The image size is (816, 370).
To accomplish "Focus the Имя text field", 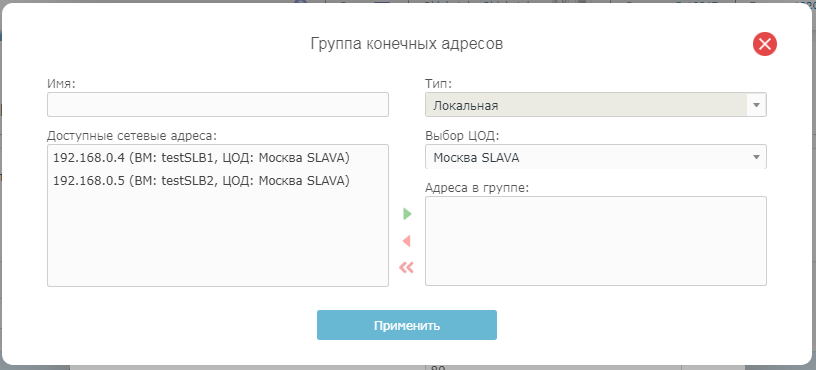I will (x=218, y=105).
